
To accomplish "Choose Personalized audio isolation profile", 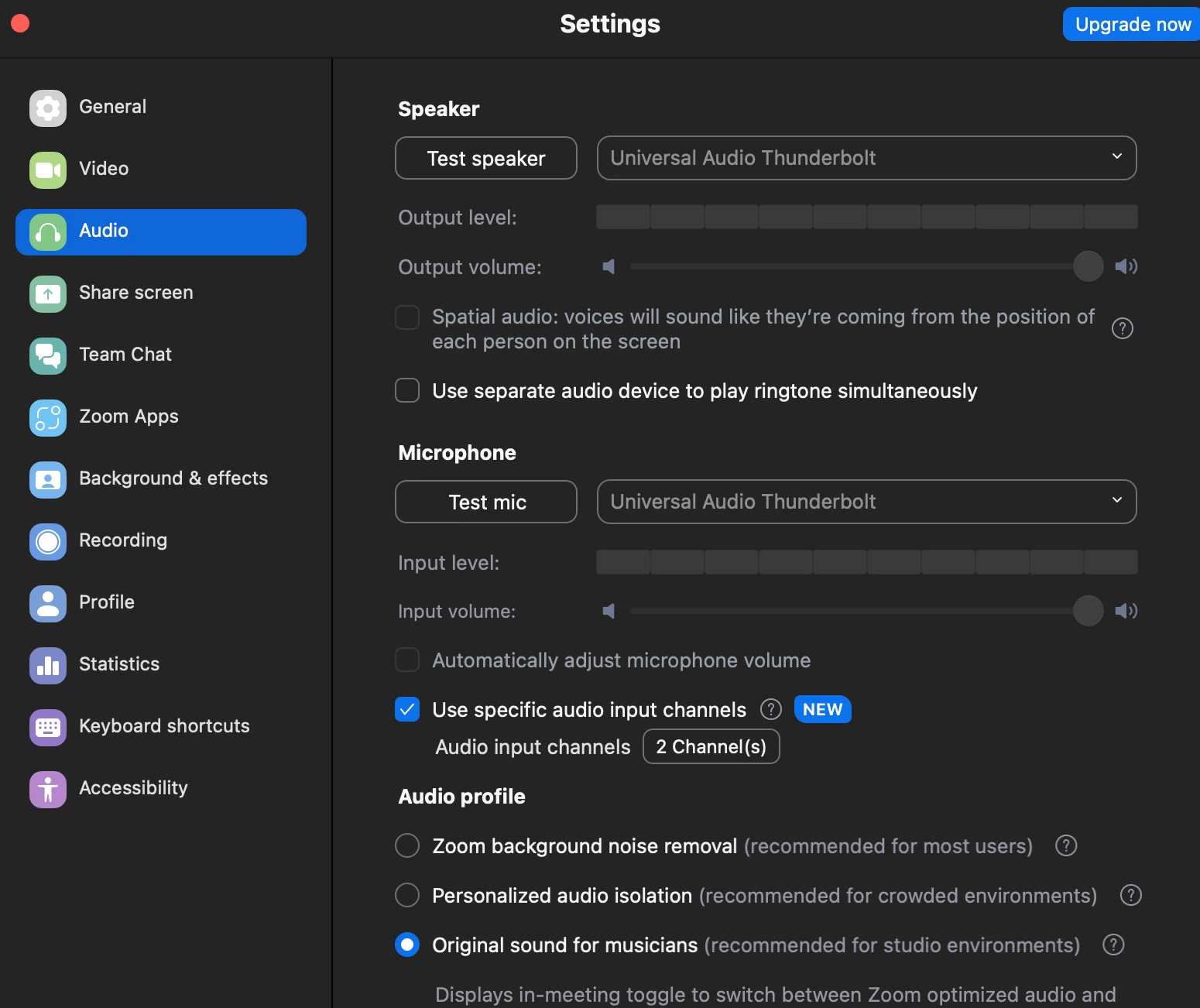I will (x=407, y=895).
